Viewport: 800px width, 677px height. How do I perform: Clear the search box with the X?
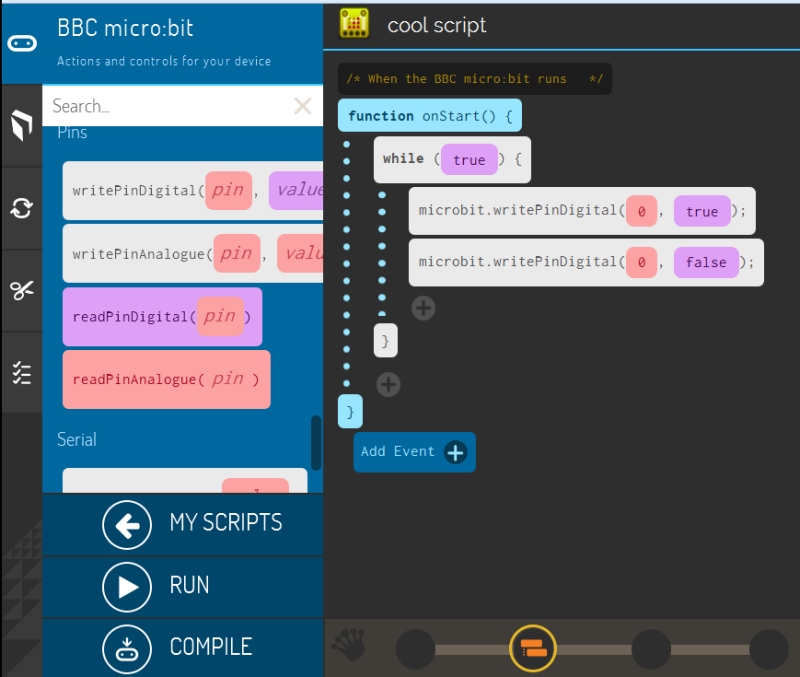302,106
